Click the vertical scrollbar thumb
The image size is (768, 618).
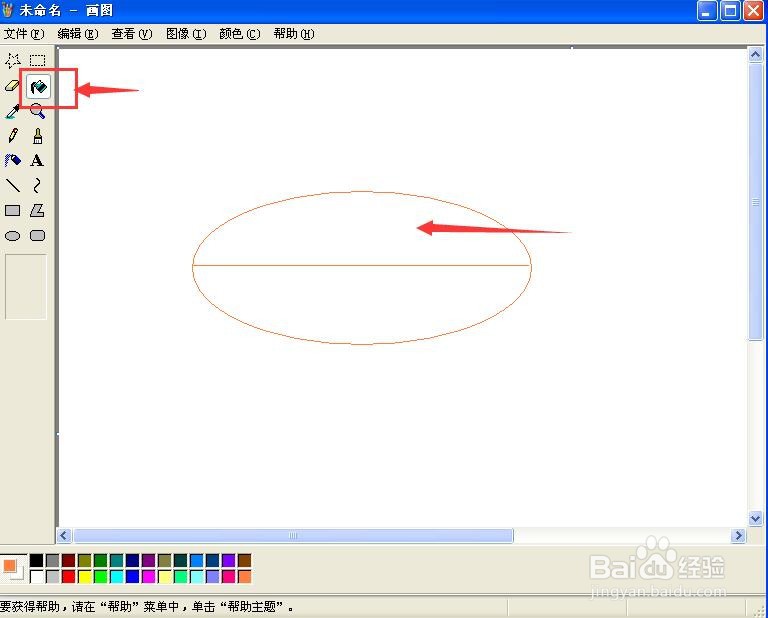point(755,202)
